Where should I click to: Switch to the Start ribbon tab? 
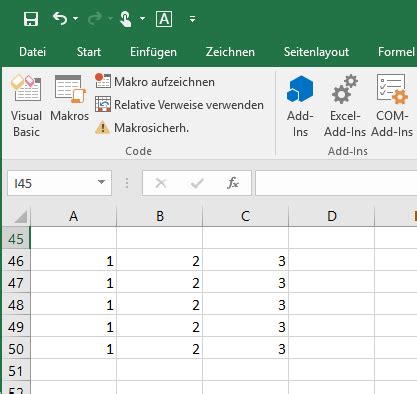89,52
